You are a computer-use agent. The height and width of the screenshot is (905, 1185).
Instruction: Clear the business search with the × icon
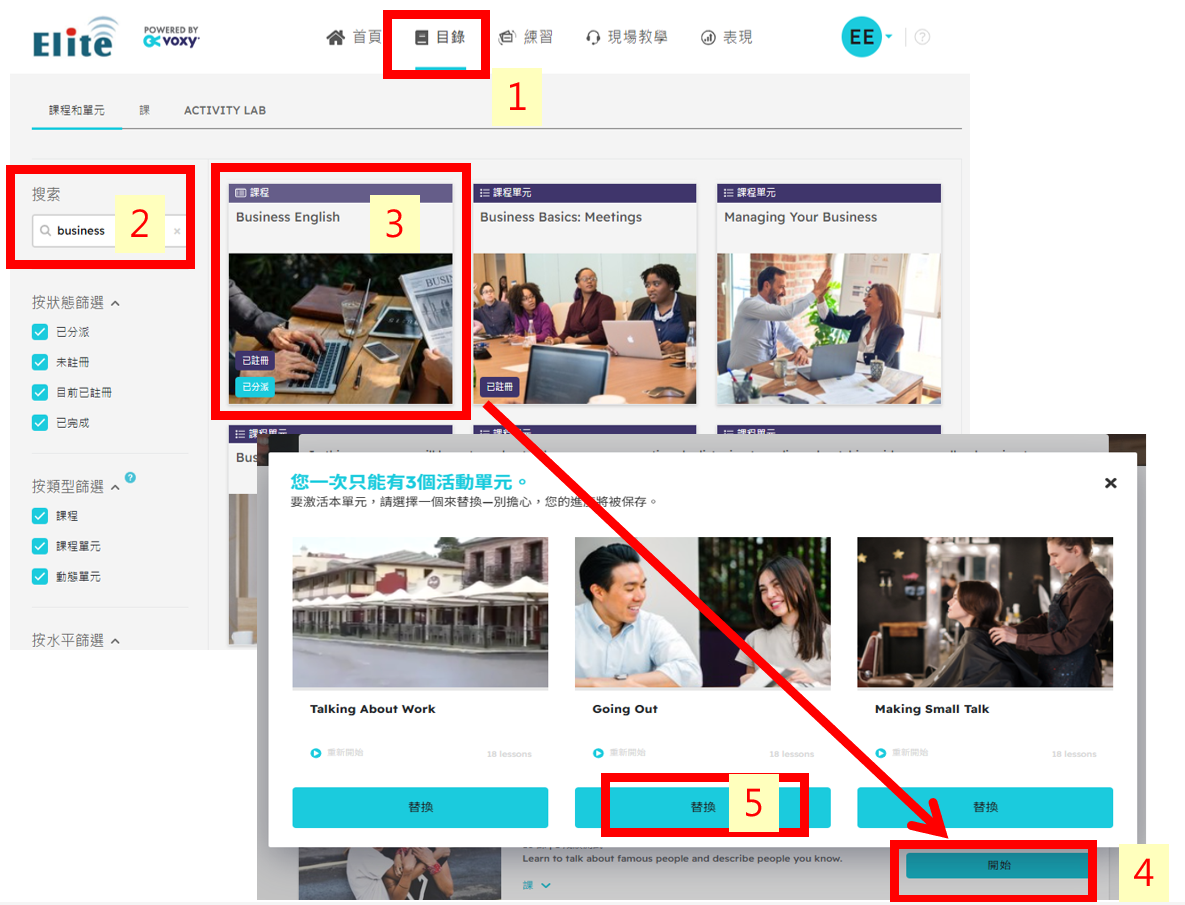click(x=177, y=231)
